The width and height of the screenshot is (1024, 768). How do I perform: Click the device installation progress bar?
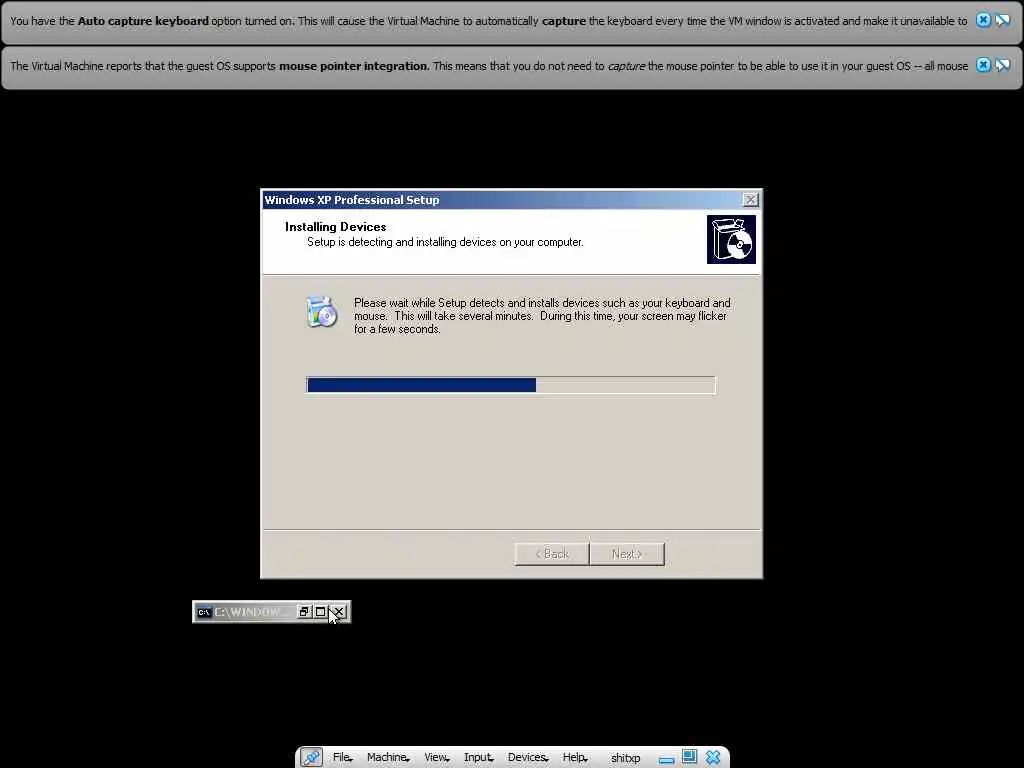tap(511, 385)
